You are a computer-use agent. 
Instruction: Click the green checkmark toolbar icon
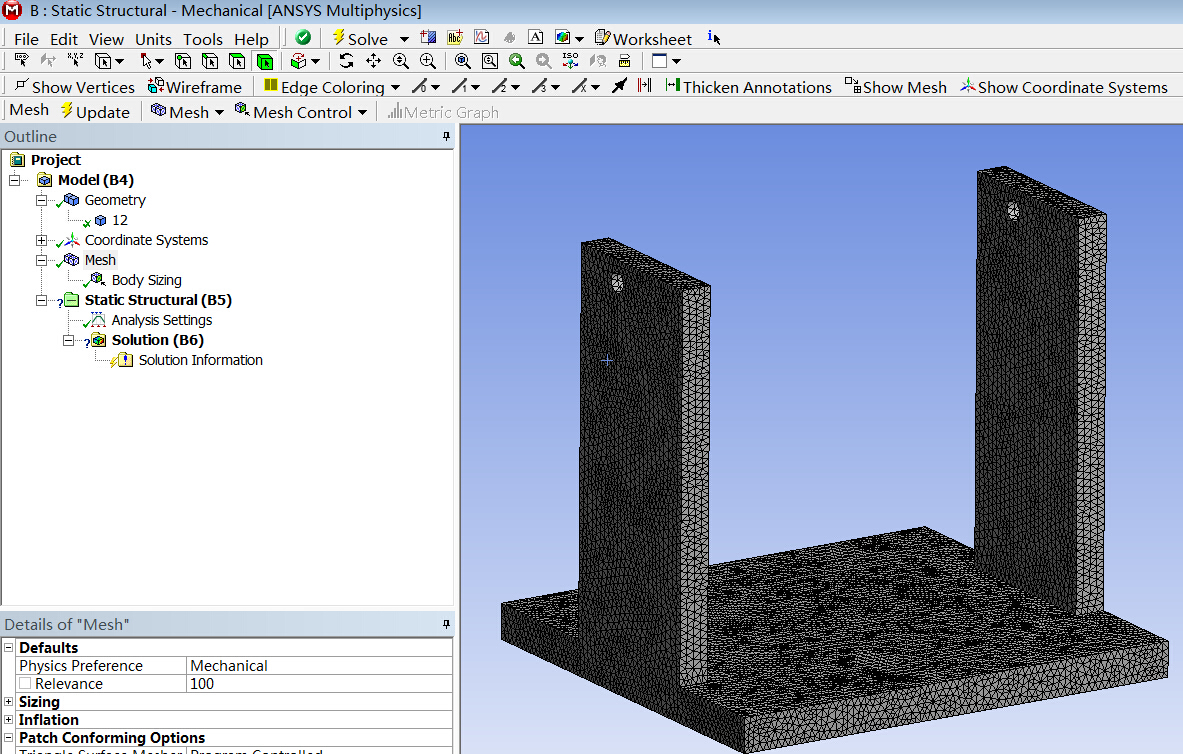[x=303, y=38]
